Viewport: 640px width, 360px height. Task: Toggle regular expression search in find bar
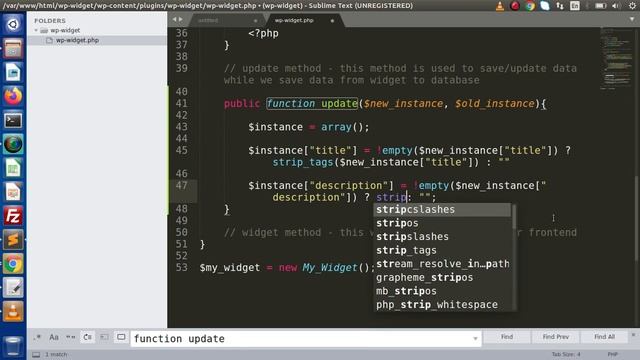pos(37,337)
